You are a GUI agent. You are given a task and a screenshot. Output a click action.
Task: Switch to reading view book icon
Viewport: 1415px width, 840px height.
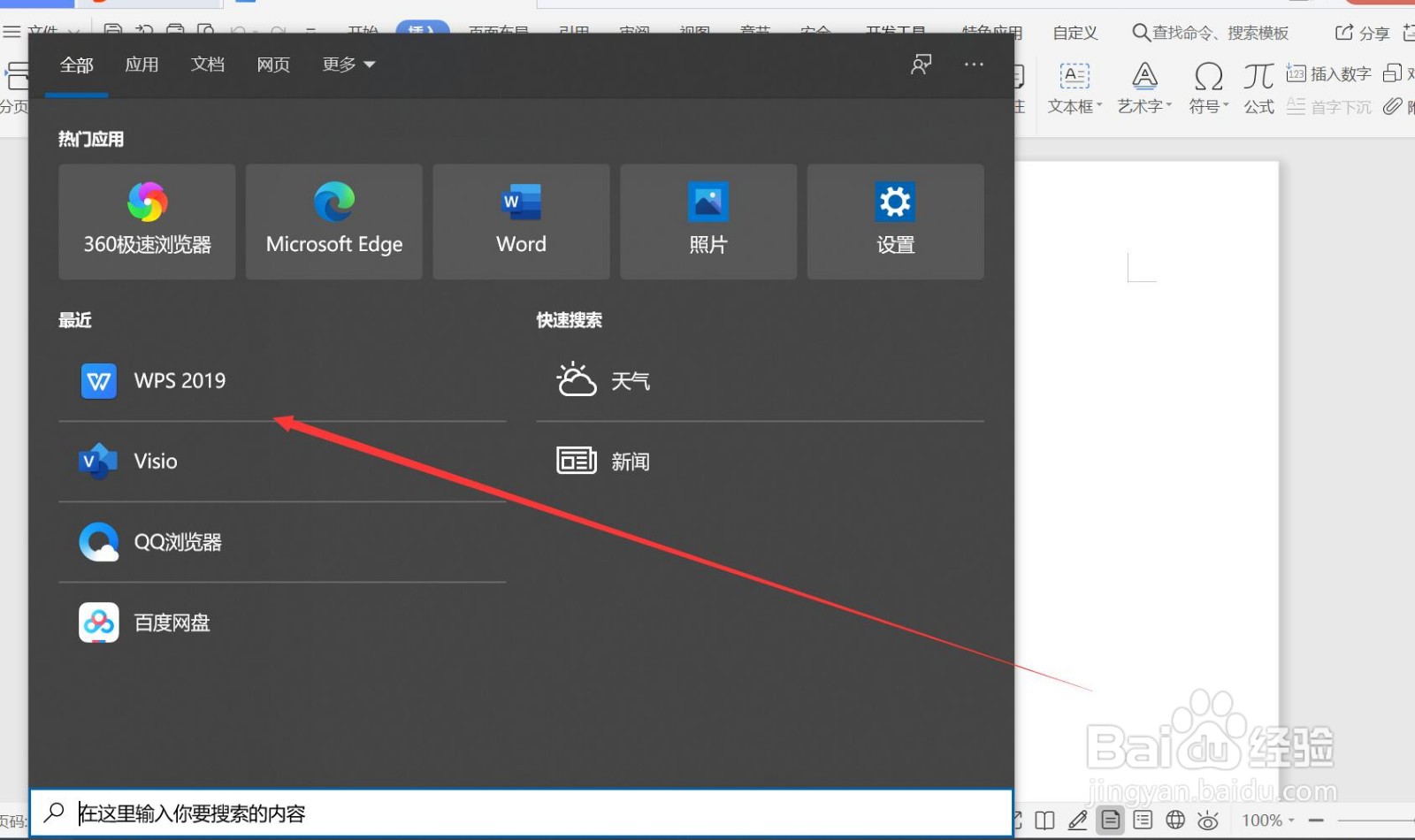(1044, 821)
